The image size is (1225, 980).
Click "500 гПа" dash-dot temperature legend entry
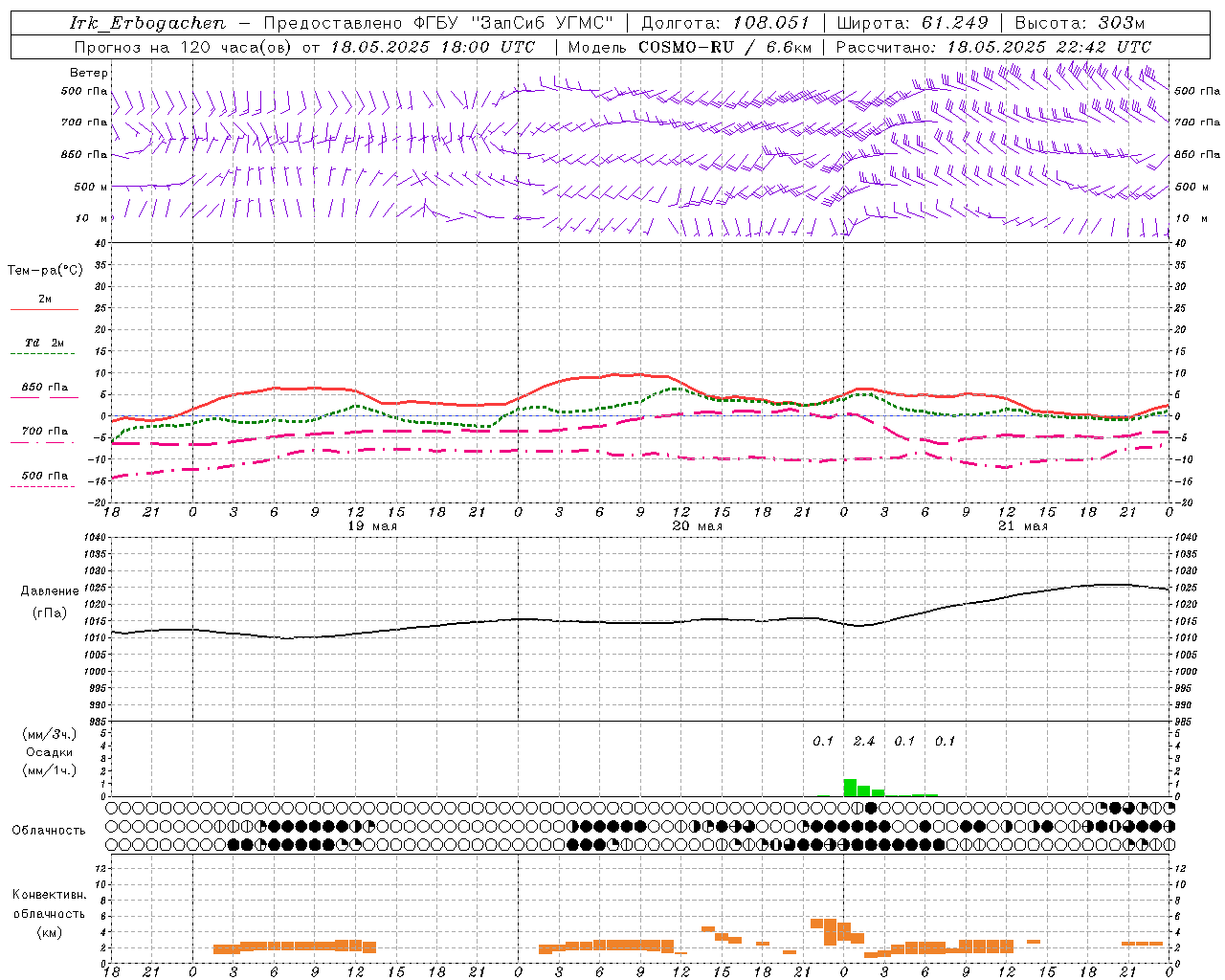(x=44, y=476)
